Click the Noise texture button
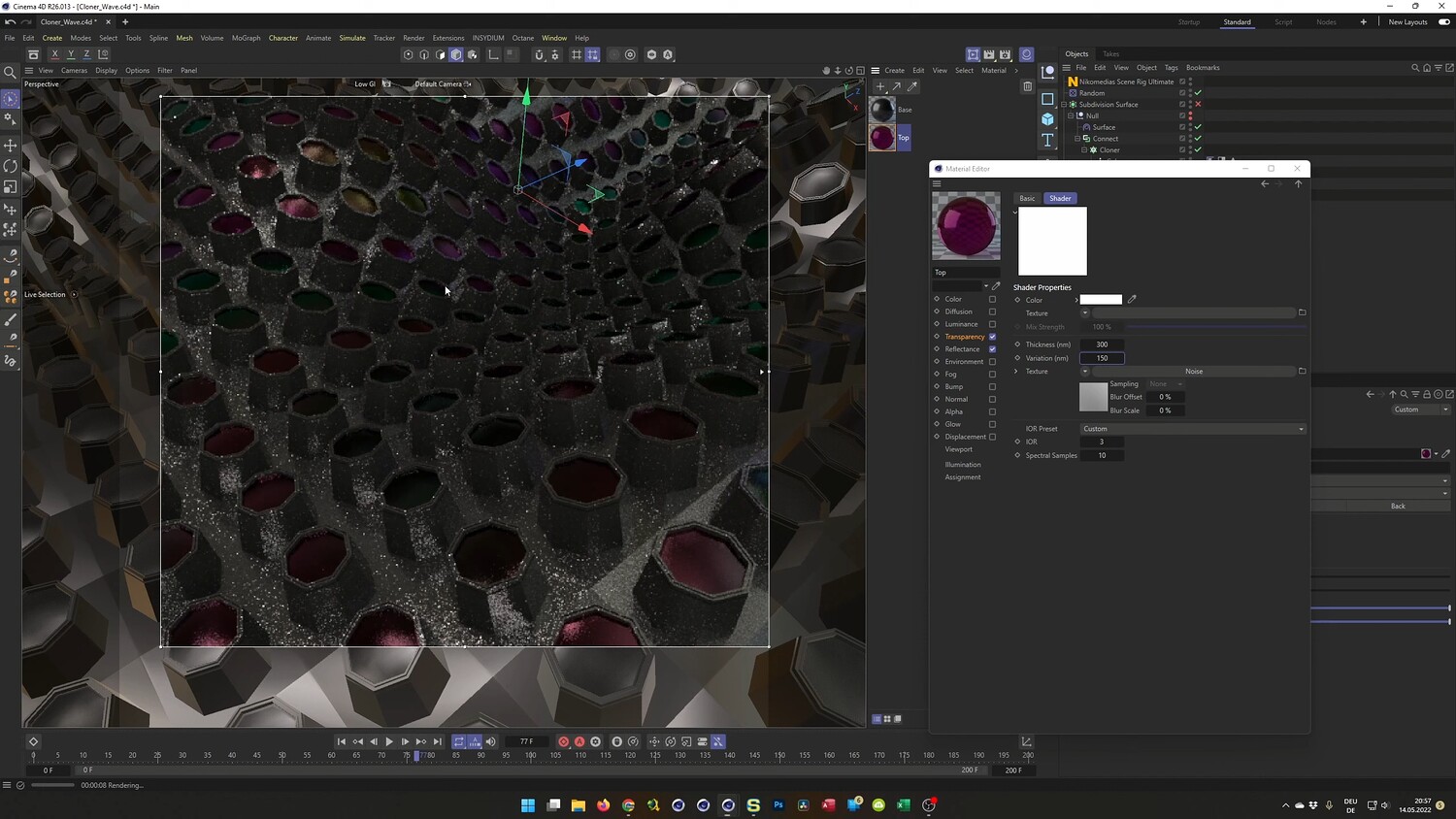Viewport: 1456px width, 819px height. (1193, 371)
